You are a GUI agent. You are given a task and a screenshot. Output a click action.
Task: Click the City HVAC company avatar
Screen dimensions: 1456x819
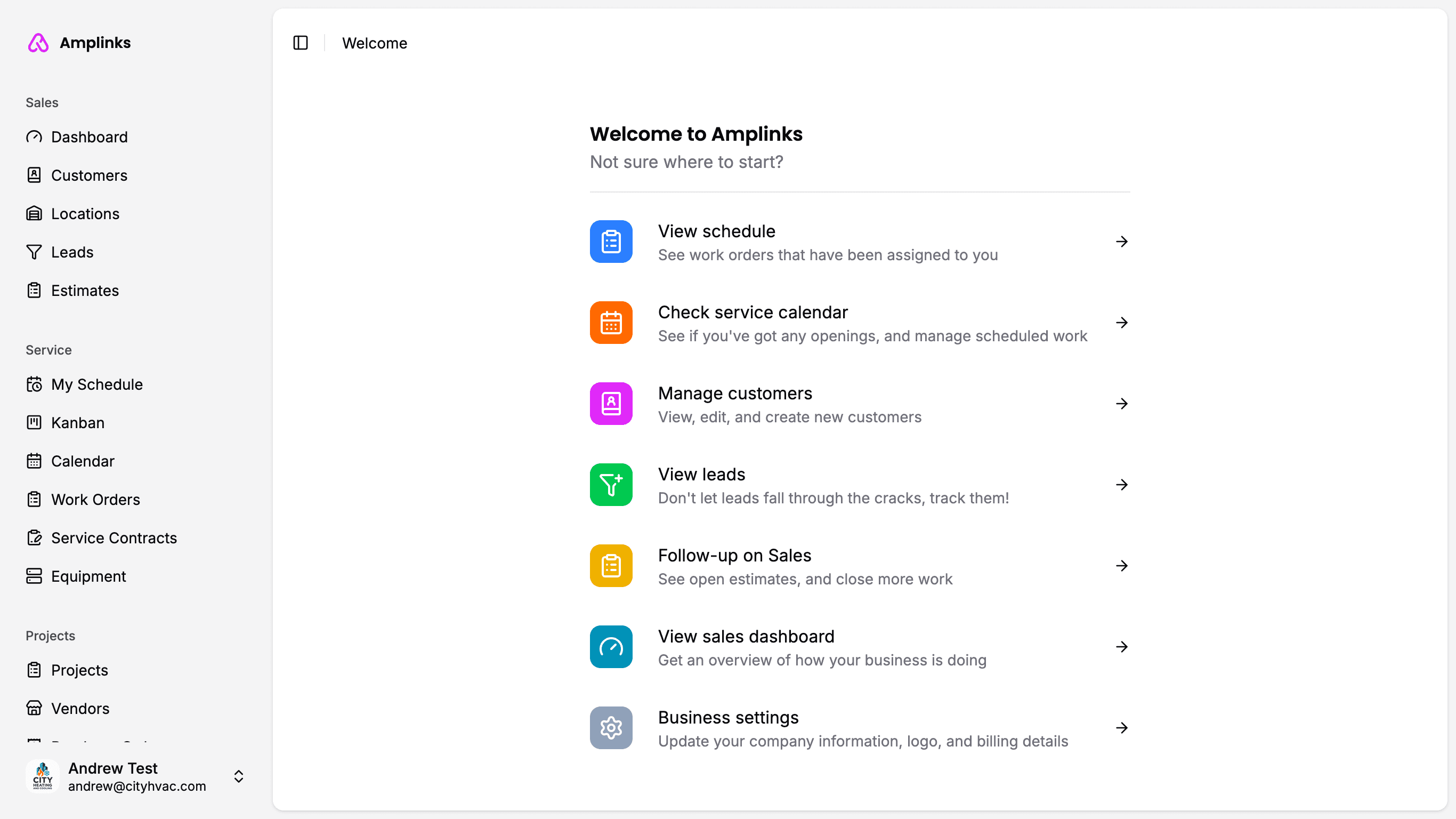click(x=43, y=776)
